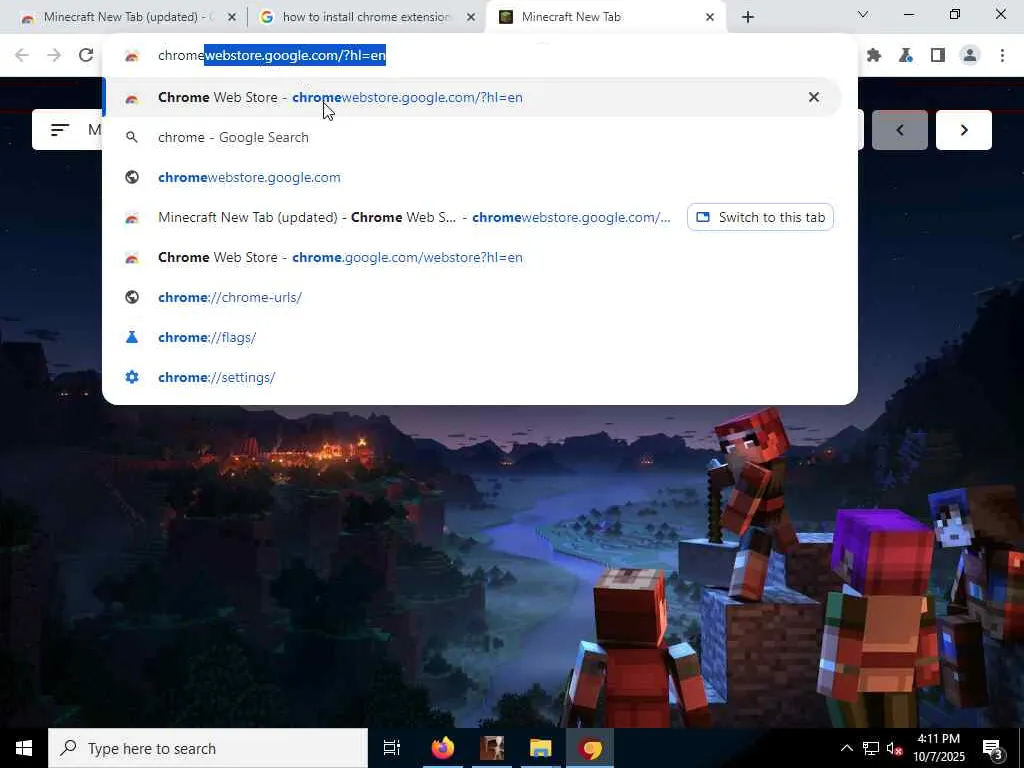Close the active Minecraft New Tab
This screenshot has width=1024, height=768.
click(x=710, y=18)
